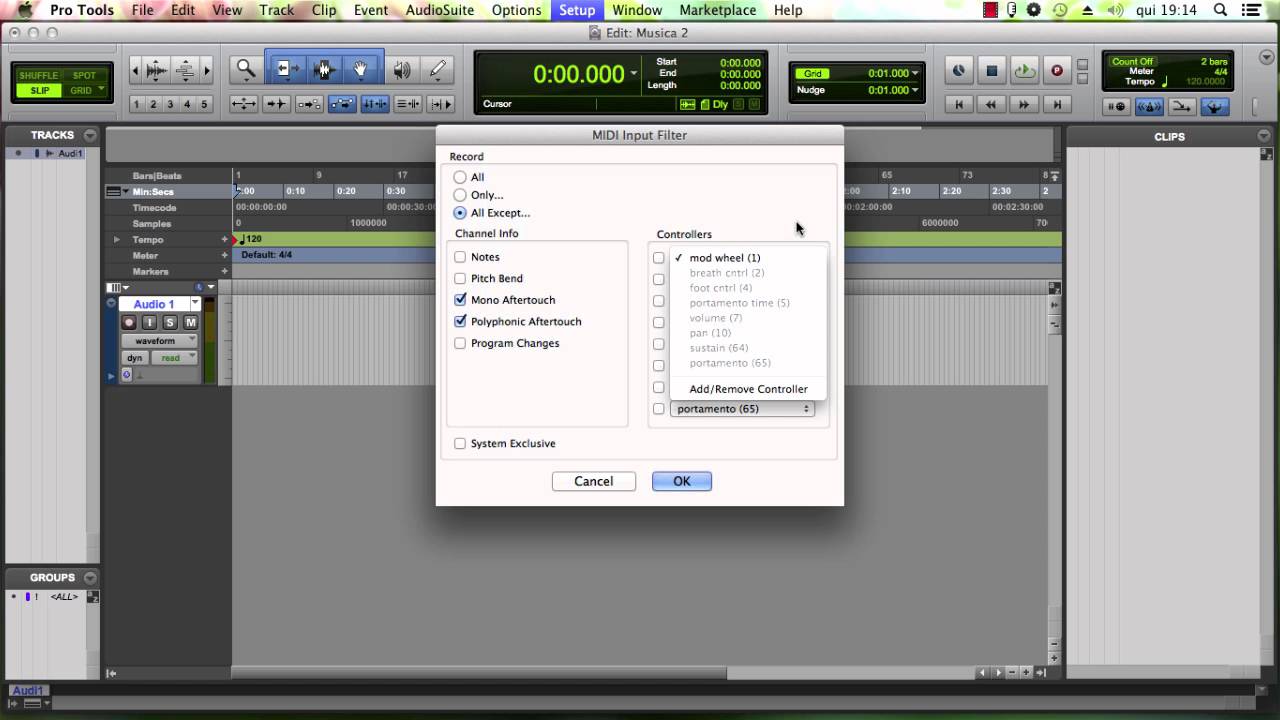Open the Audio 1 track name dropdown arrow

click(193, 304)
